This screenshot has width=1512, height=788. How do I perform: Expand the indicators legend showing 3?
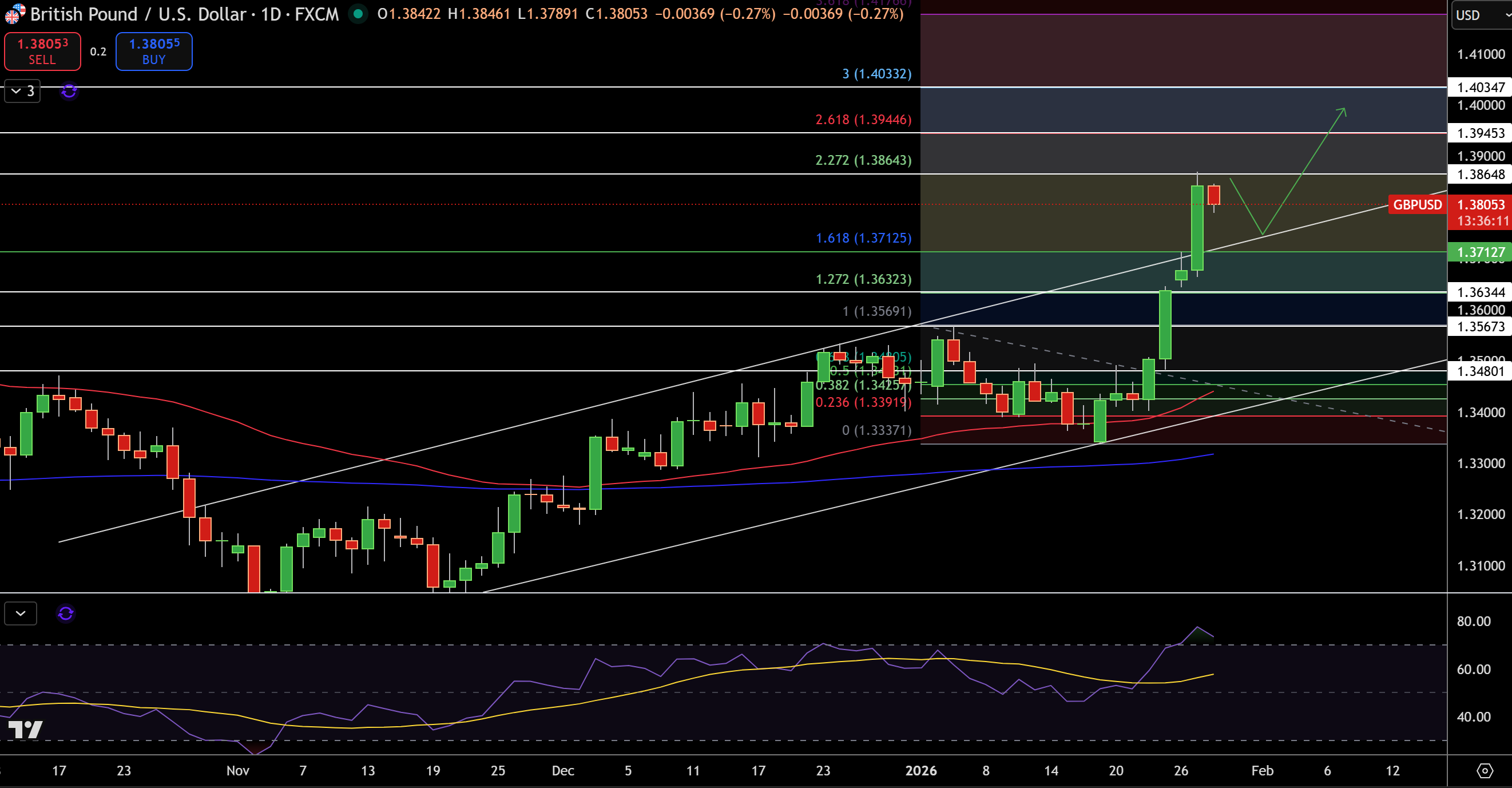[22, 91]
